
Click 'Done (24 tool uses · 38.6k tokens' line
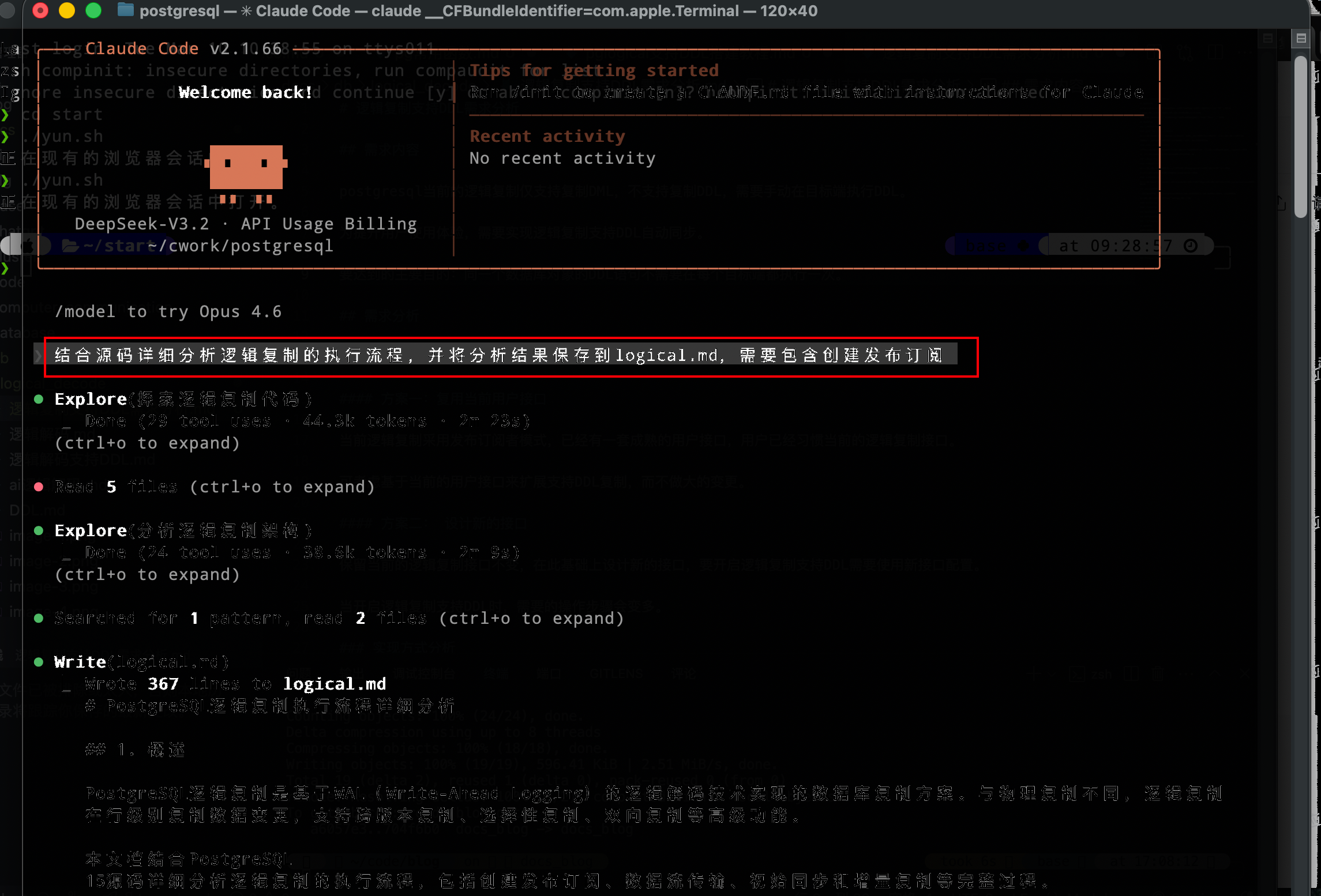[x=303, y=552]
